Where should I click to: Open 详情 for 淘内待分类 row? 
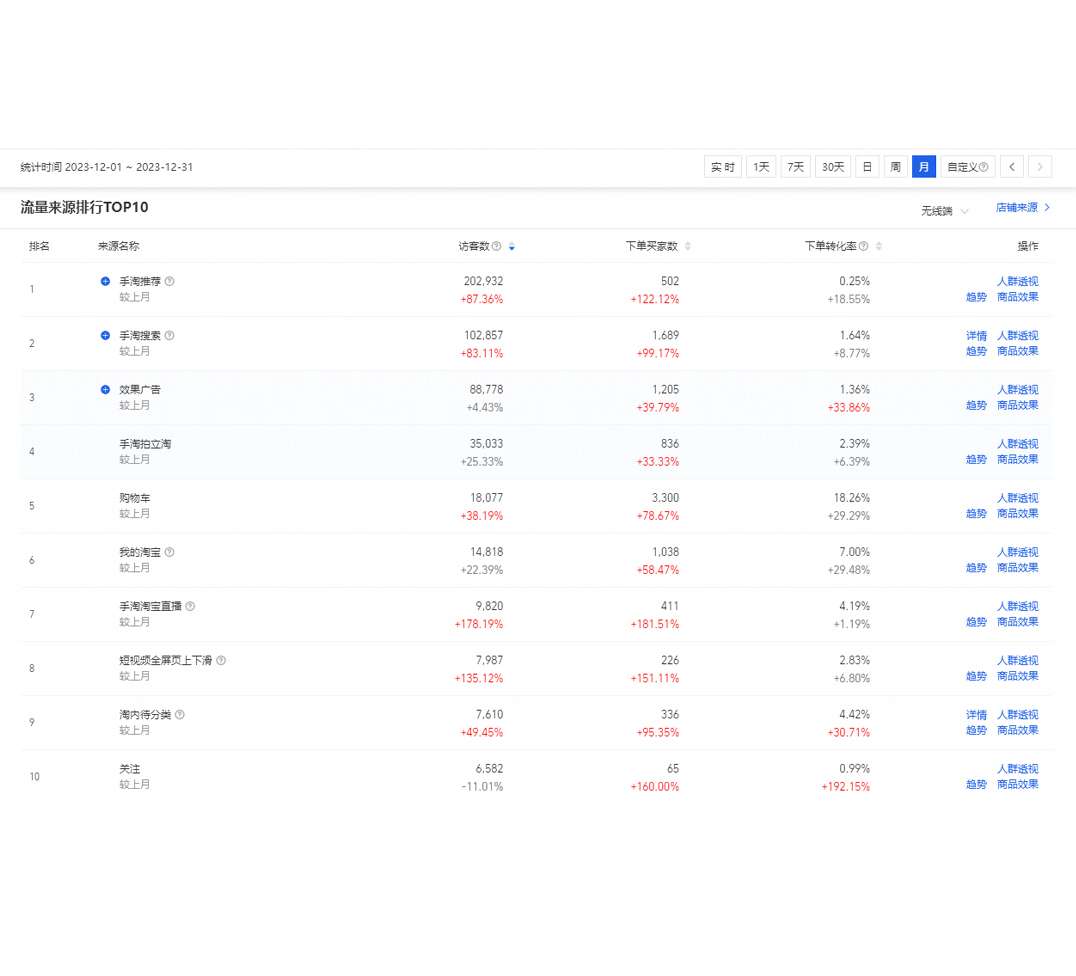pyautogui.click(x=976, y=715)
